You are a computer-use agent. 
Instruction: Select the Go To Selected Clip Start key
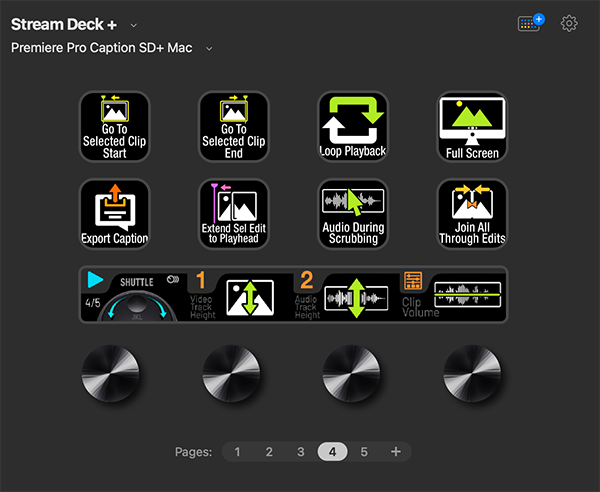pos(114,127)
